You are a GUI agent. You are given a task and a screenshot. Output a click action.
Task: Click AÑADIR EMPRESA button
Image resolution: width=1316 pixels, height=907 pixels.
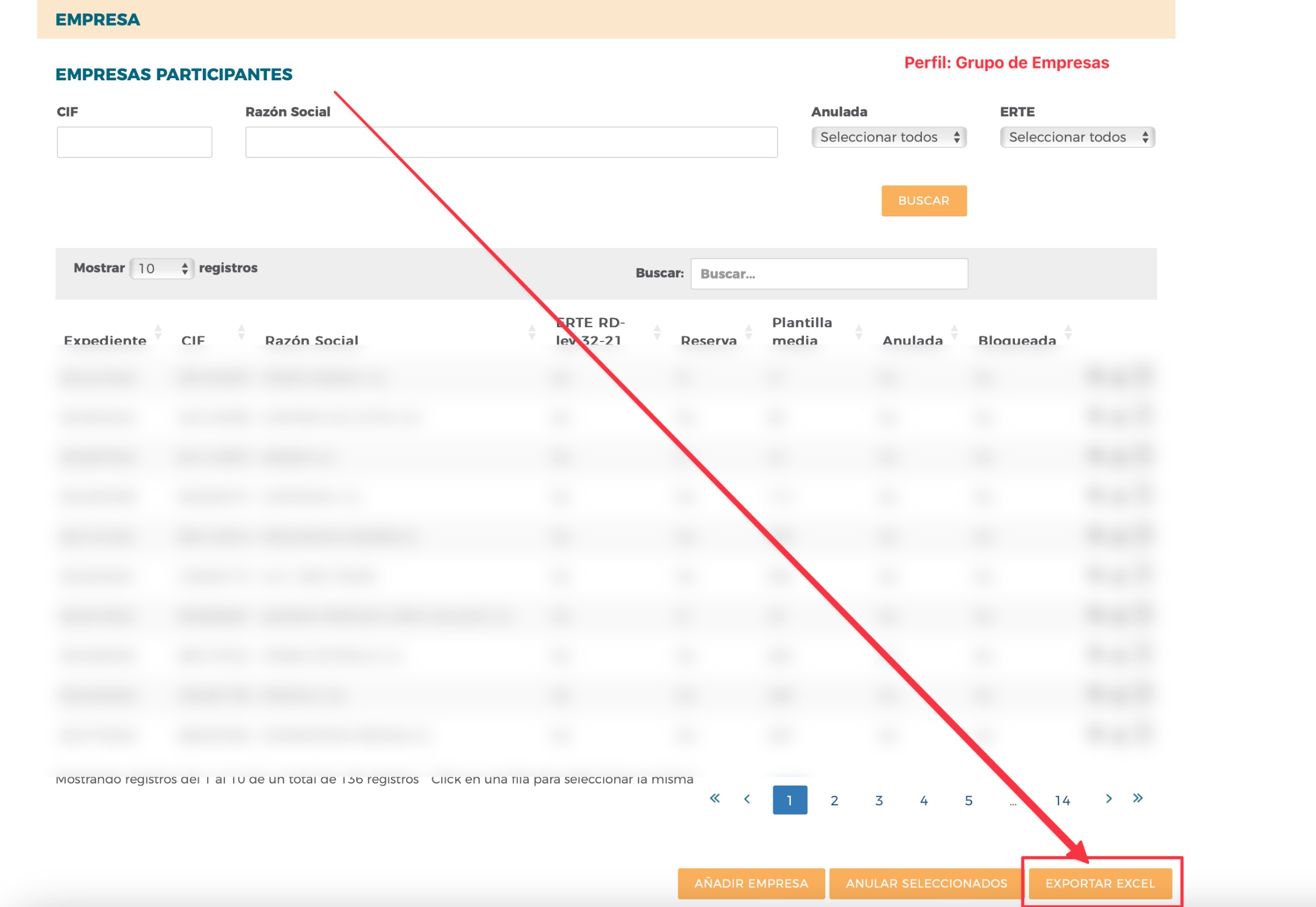[751, 883]
